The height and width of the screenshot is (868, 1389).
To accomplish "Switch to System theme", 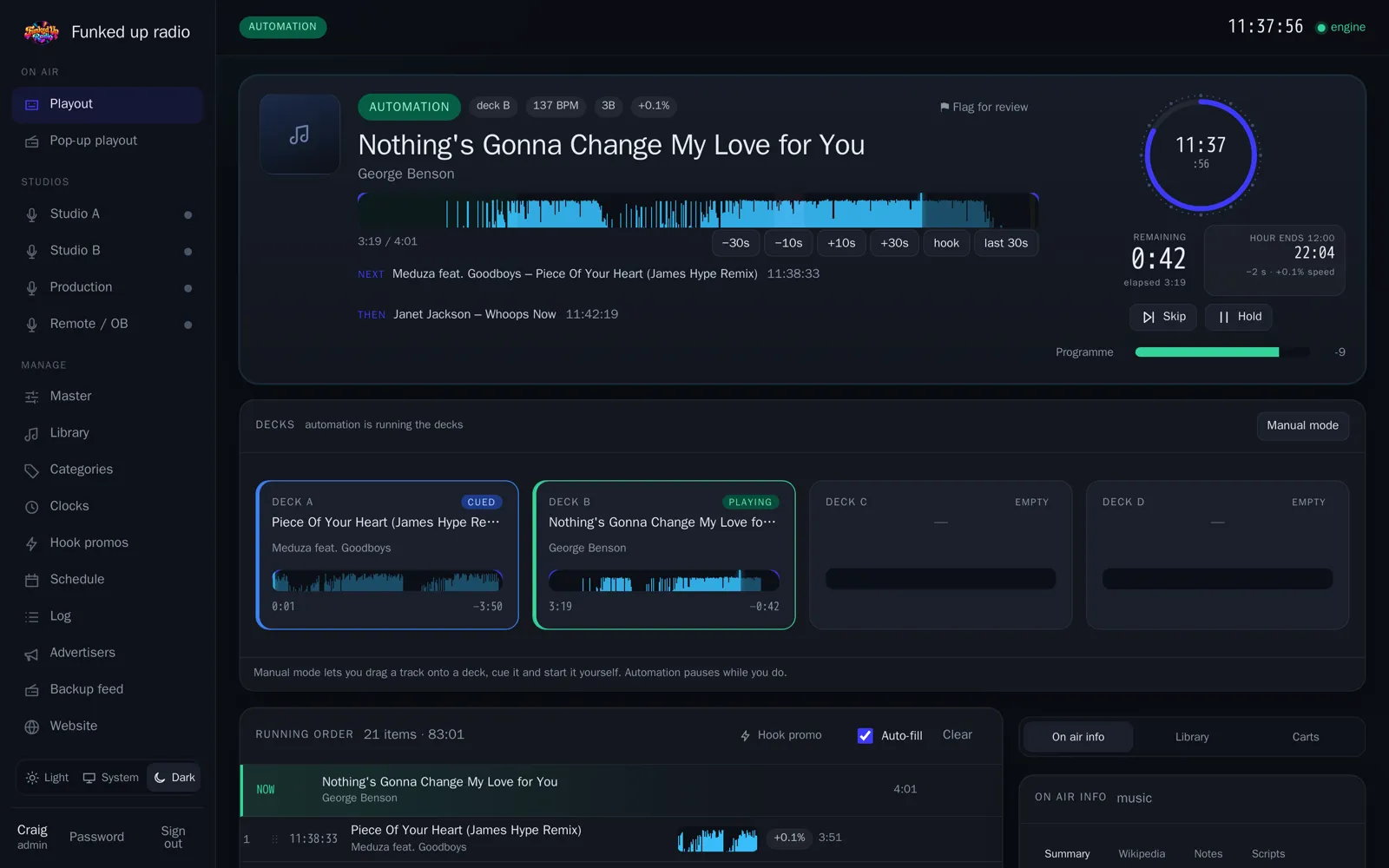I will 110,778.
